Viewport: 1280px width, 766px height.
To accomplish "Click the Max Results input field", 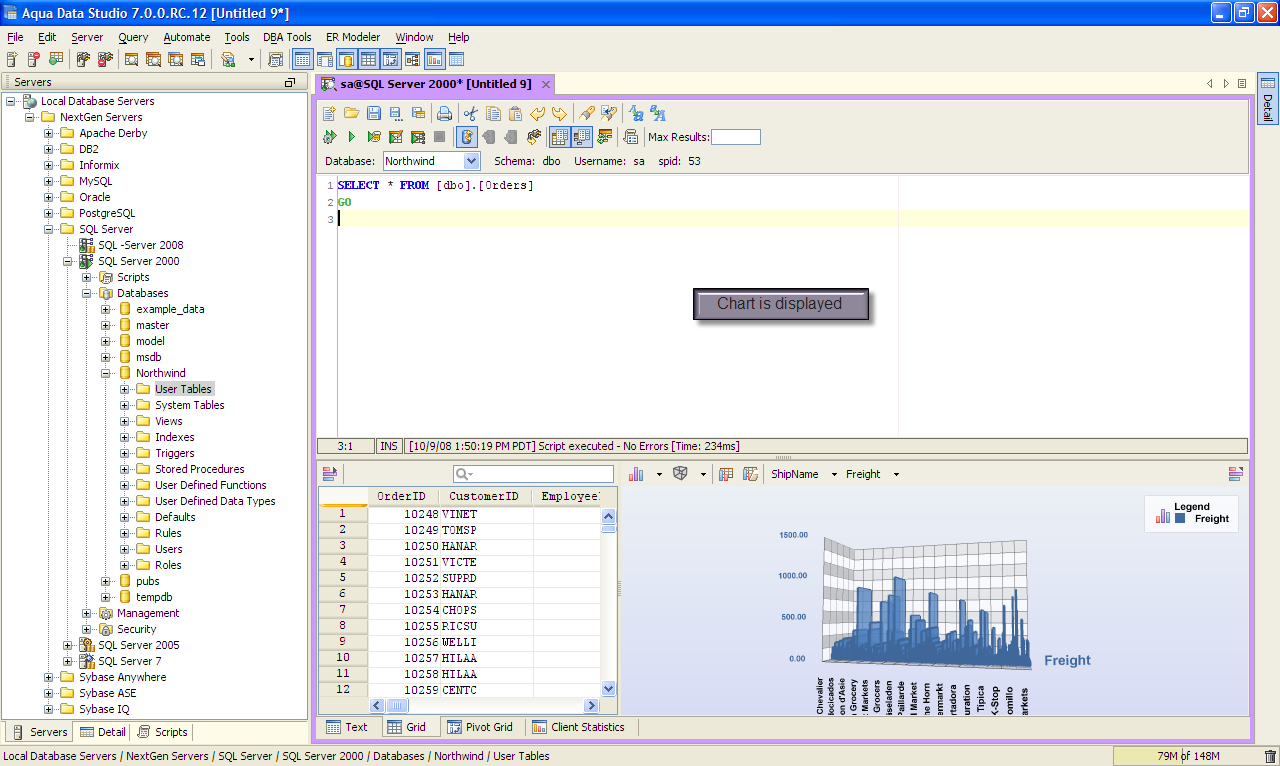I will (x=735, y=137).
